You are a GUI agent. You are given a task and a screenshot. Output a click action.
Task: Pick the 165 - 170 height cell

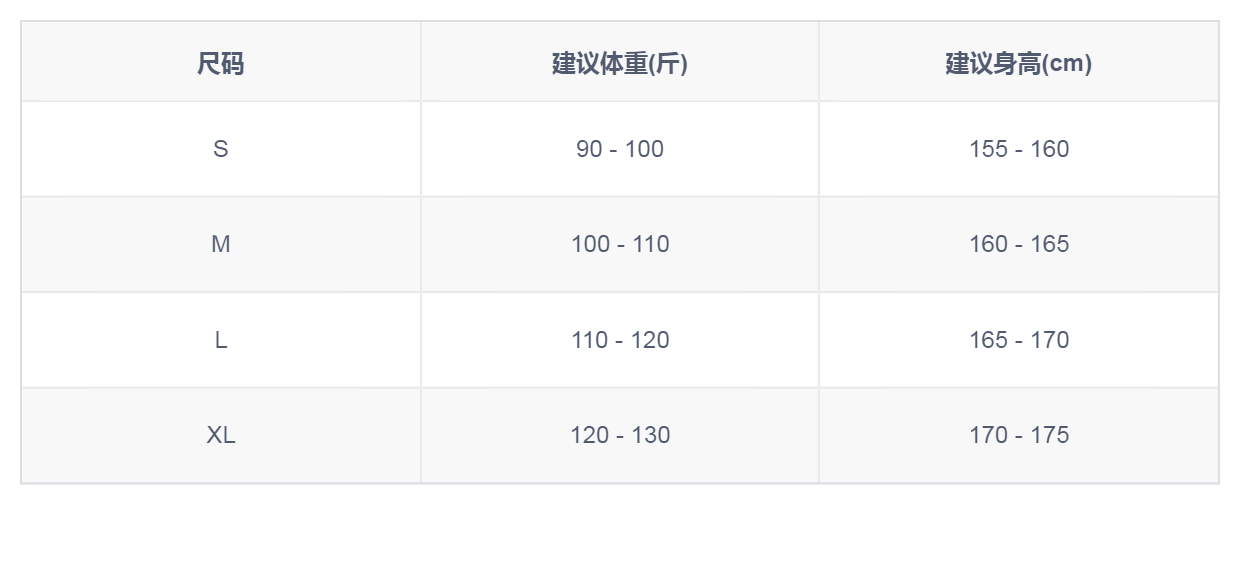1018,340
